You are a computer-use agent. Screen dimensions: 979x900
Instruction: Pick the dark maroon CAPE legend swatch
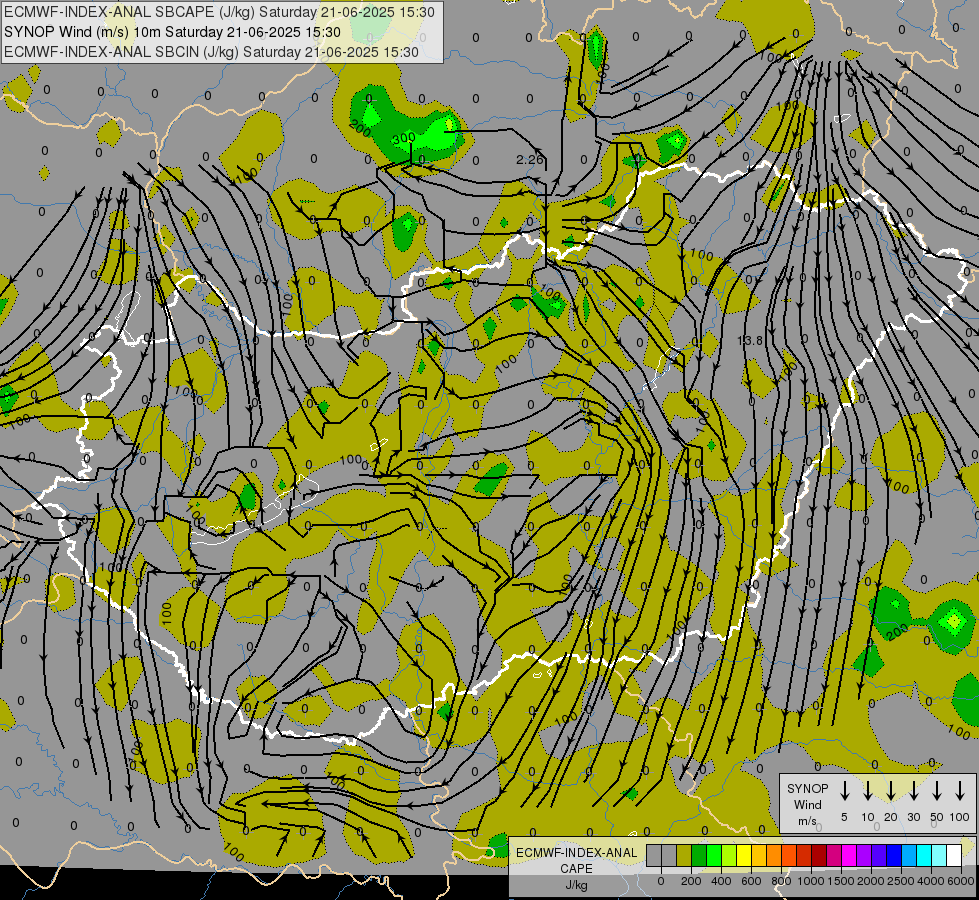click(x=819, y=855)
